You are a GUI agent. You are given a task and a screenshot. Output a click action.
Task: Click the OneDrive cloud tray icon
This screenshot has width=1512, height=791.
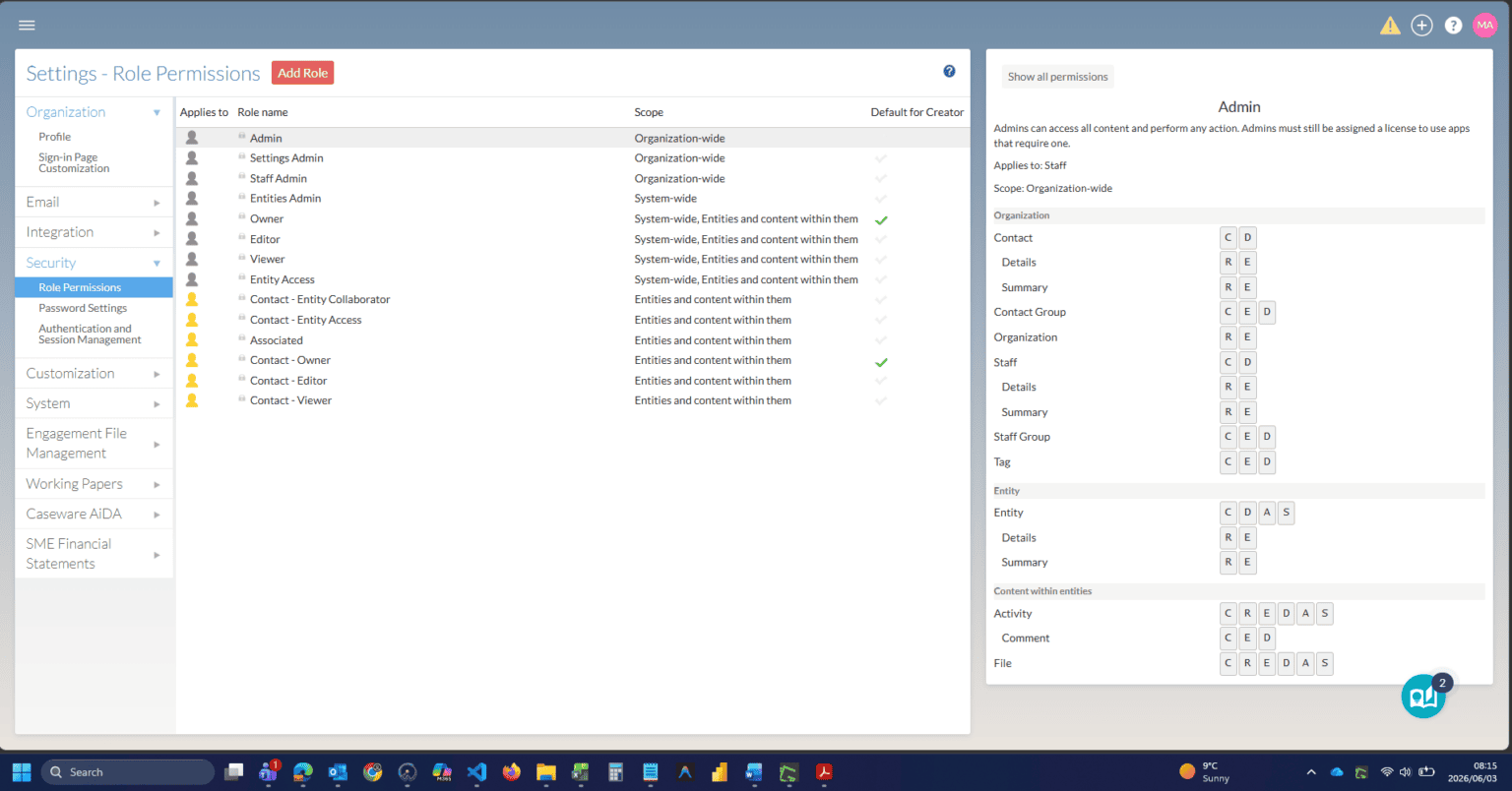pyautogui.click(x=1337, y=772)
